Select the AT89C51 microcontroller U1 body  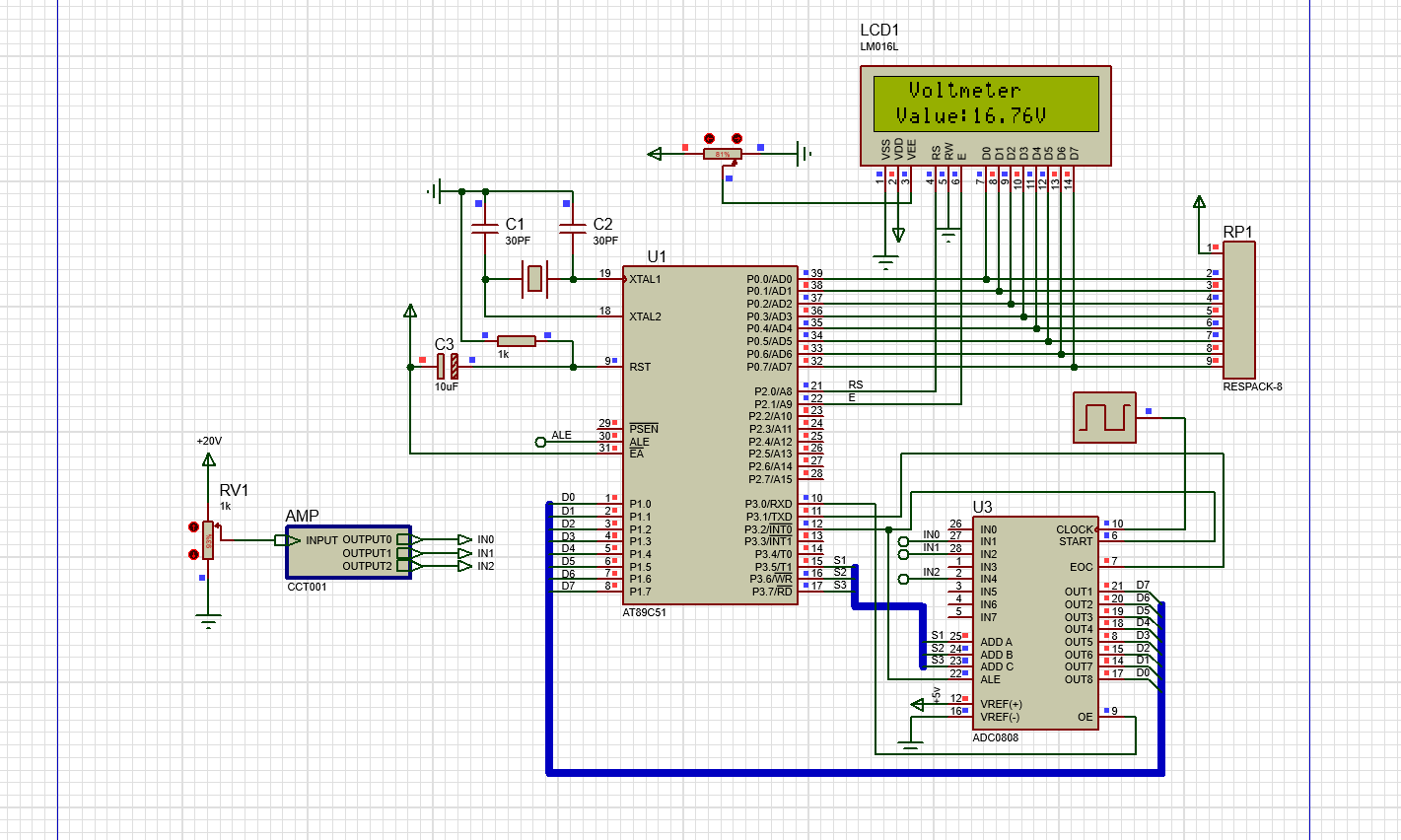coord(710,435)
